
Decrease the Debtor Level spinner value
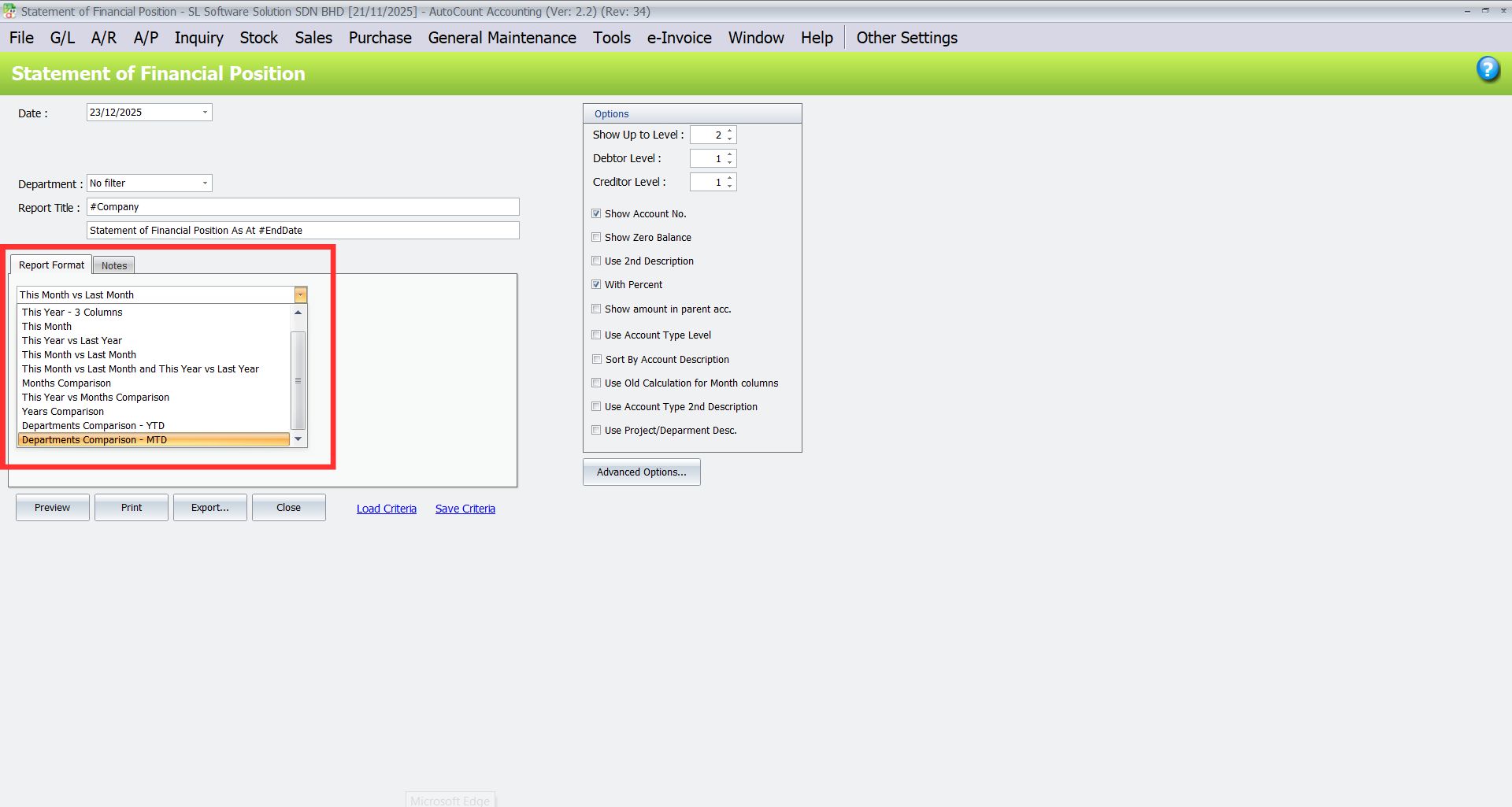click(x=730, y=162)
